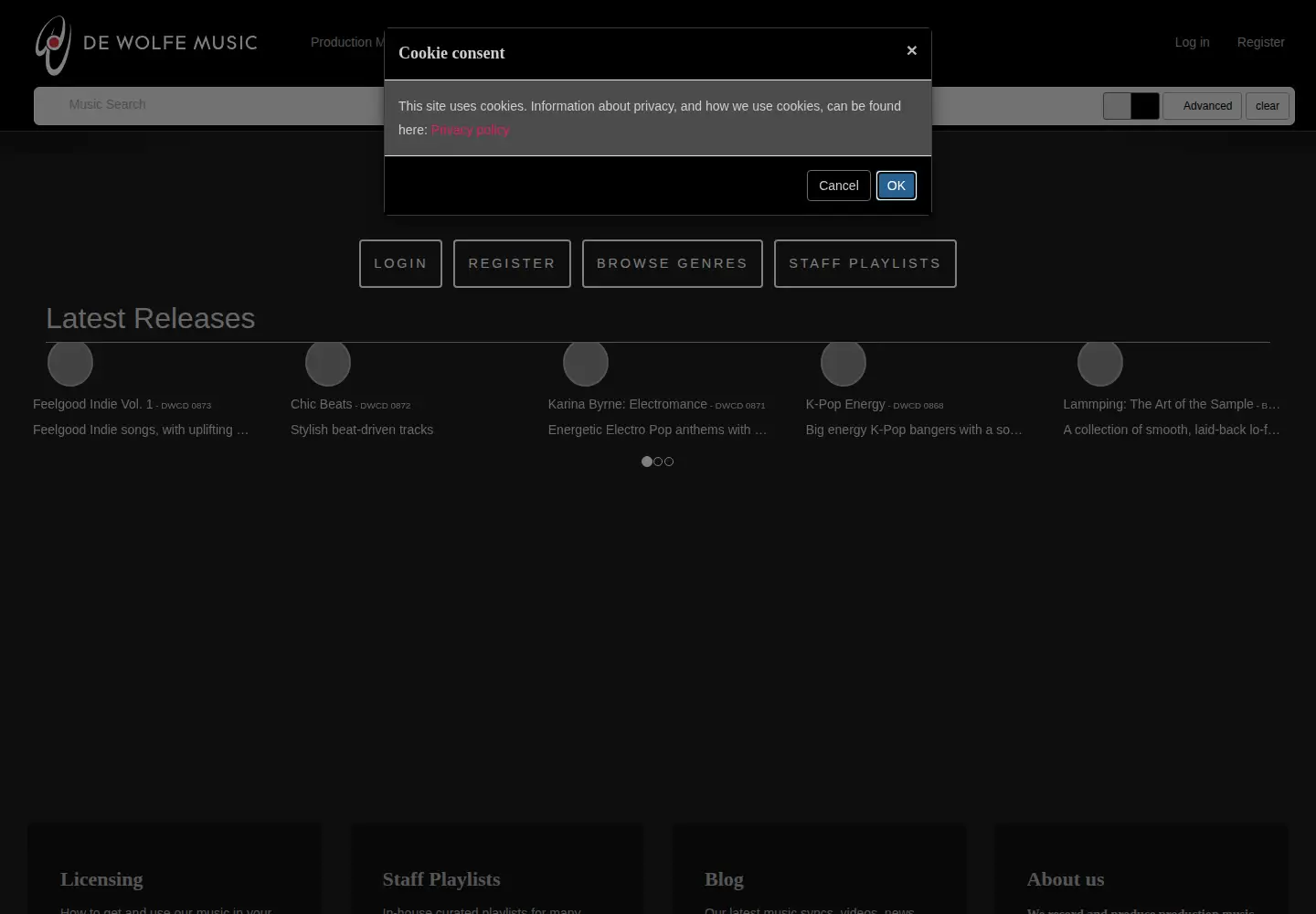Open the Karina Byrne: Electromance release title
This screenshot has height=914, width=1316.
tap(628, 404)
